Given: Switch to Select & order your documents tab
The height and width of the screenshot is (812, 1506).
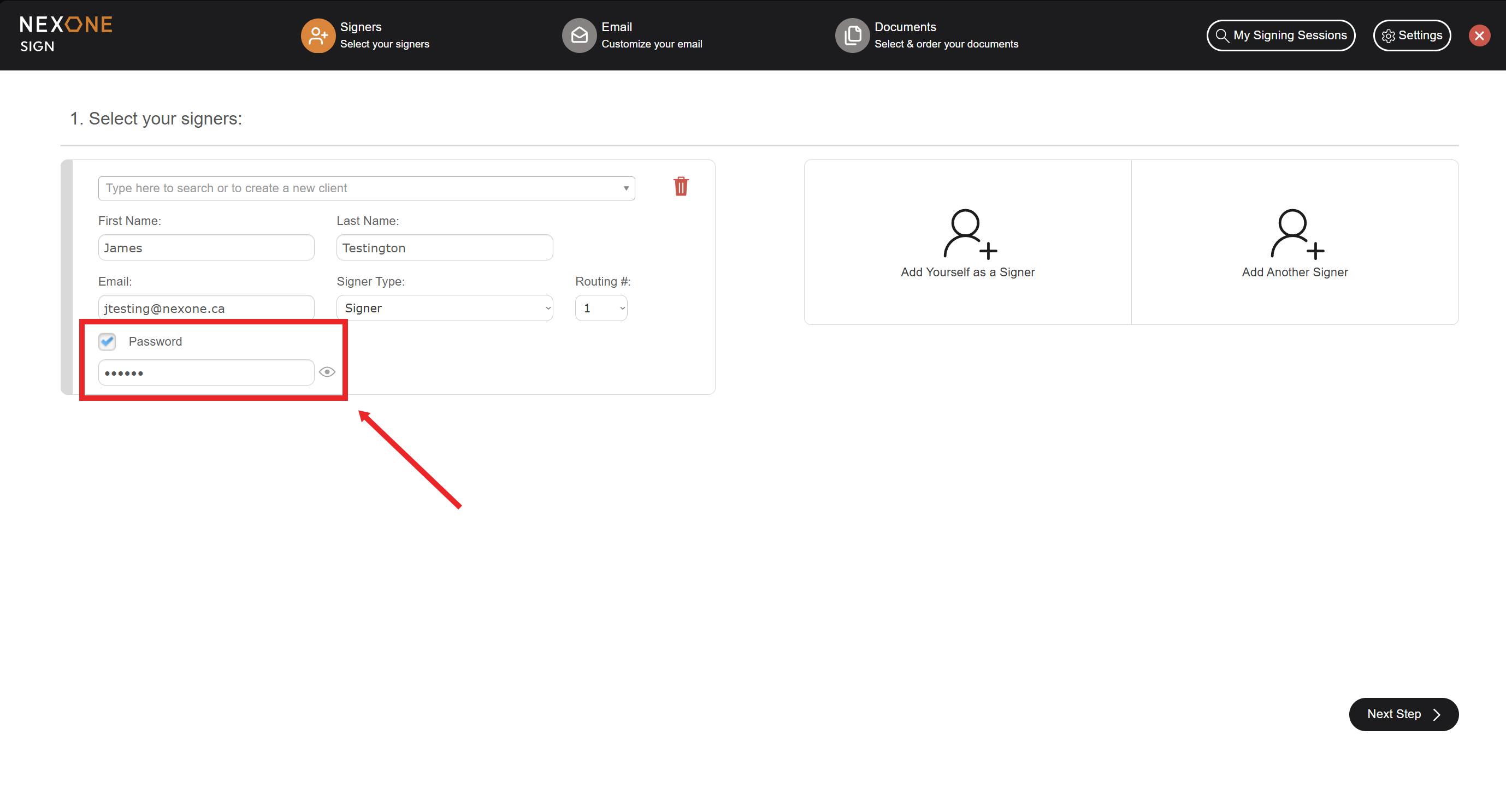Looking at the screenshot, I should pos(946,44).
